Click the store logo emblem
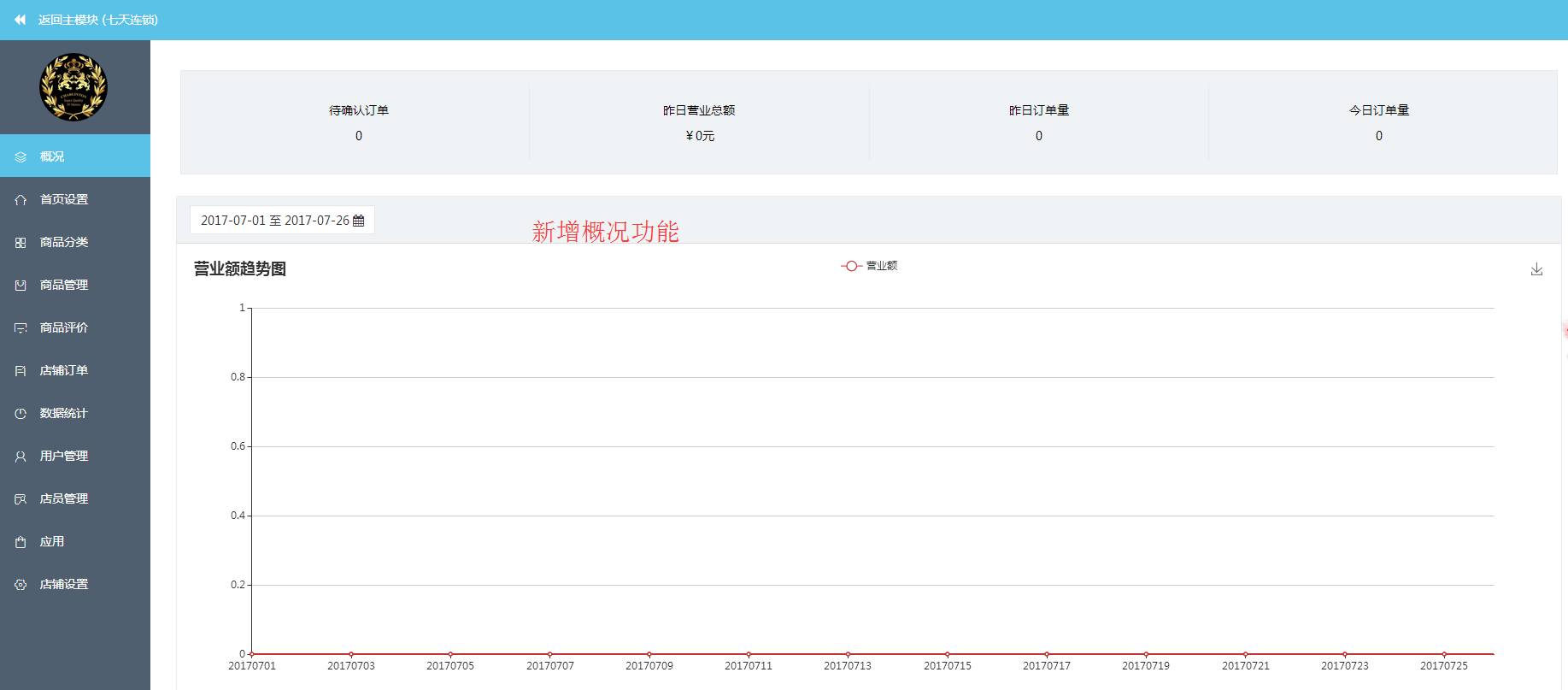 73,87
